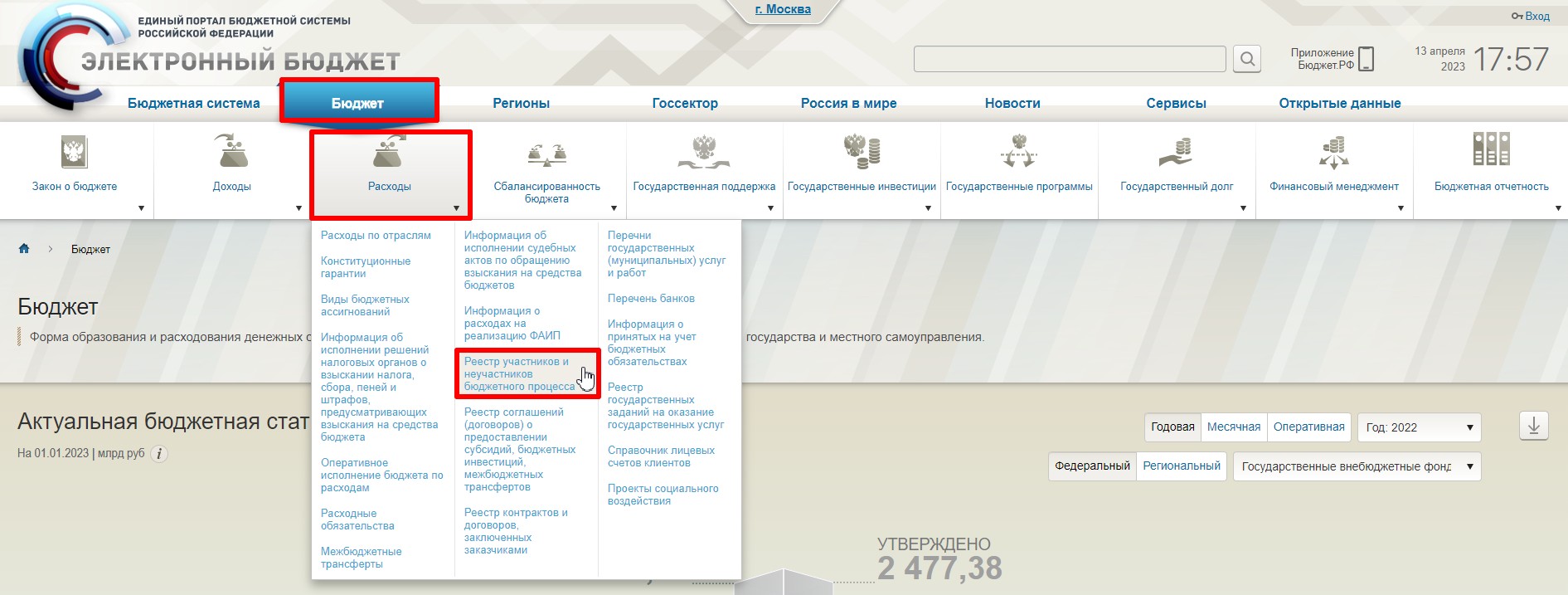Open the info icon next to млрд руб

click(x=159, y=454)
